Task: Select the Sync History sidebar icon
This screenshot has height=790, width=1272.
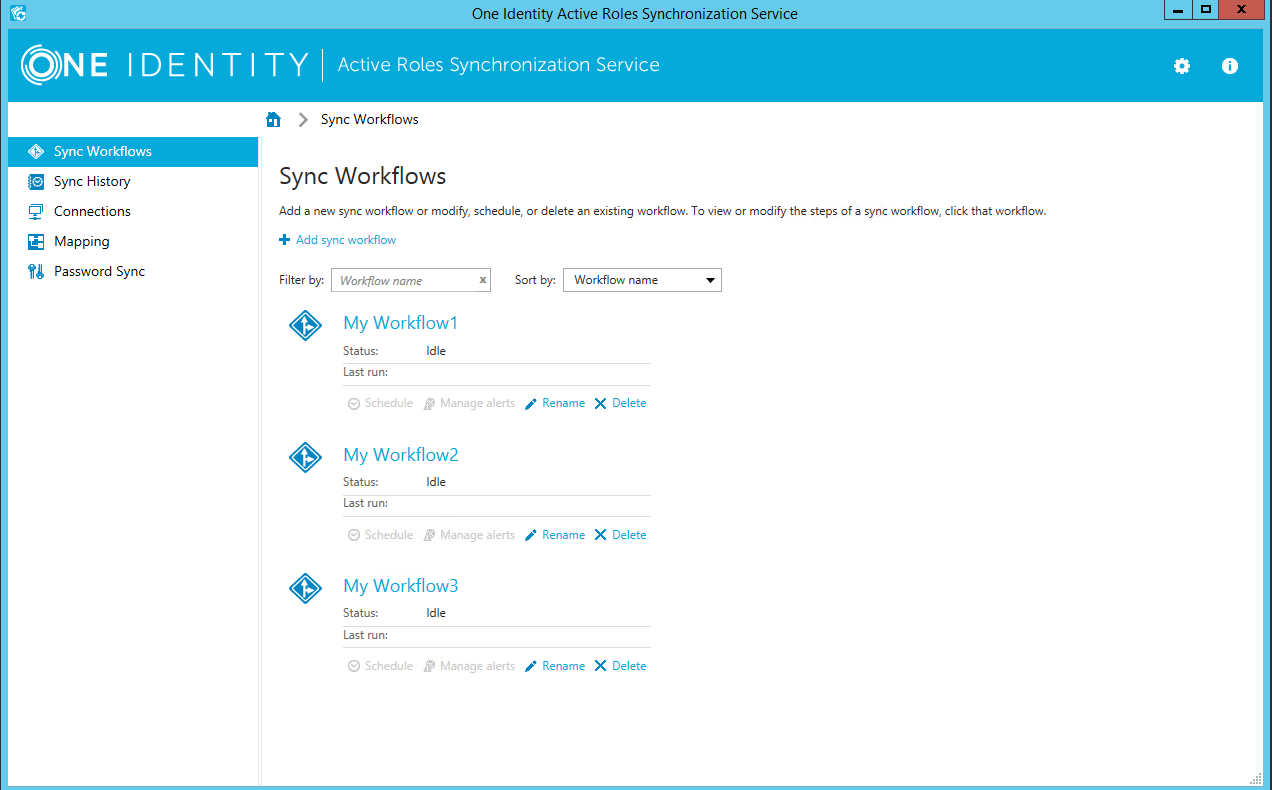Action: (x=36, y=182)
